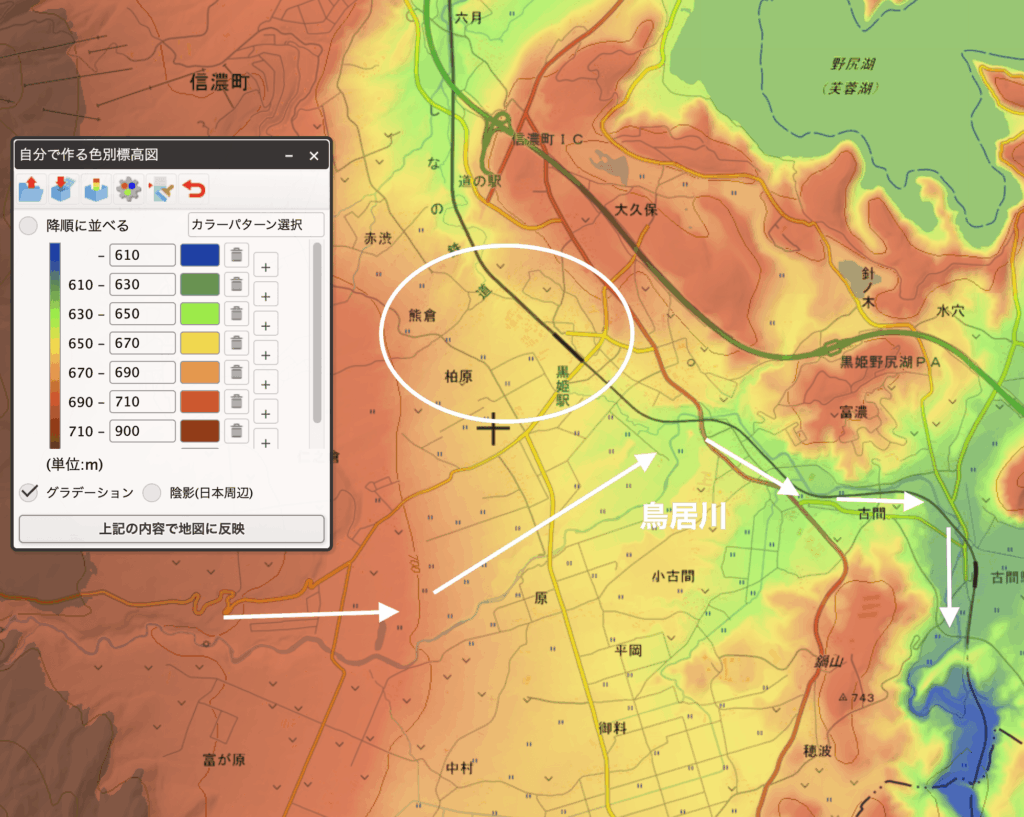
Task: Open the color settings gear icon
Action: click(128, 188)
